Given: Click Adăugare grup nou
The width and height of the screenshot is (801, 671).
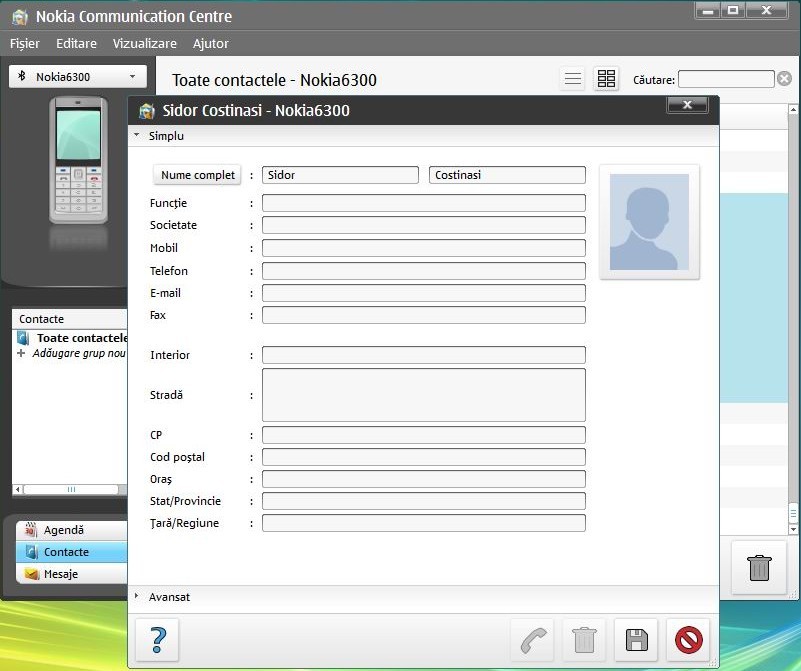Looking at the screenshot, I should tap(79, 353).
